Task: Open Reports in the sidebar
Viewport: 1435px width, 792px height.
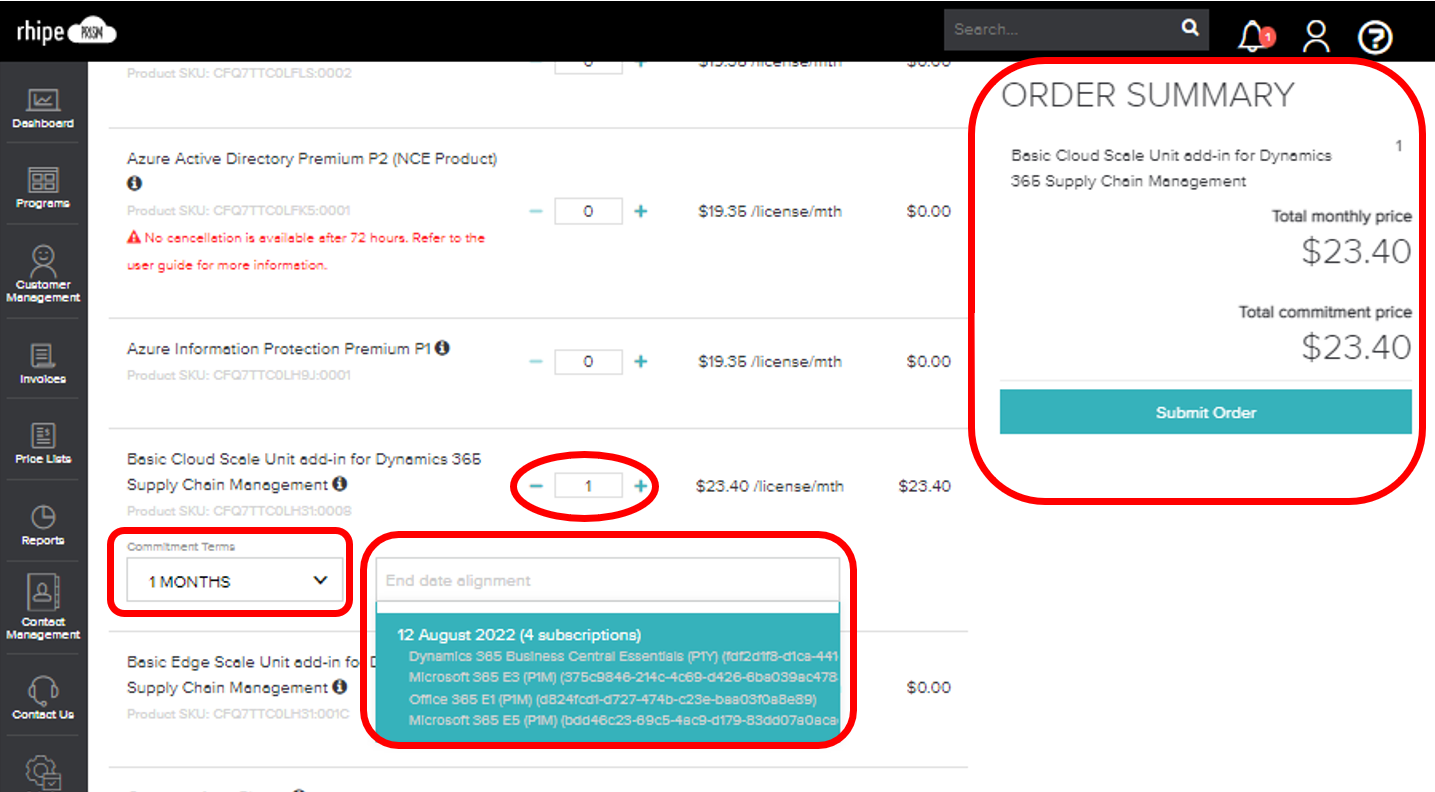Action: [43, 524]
